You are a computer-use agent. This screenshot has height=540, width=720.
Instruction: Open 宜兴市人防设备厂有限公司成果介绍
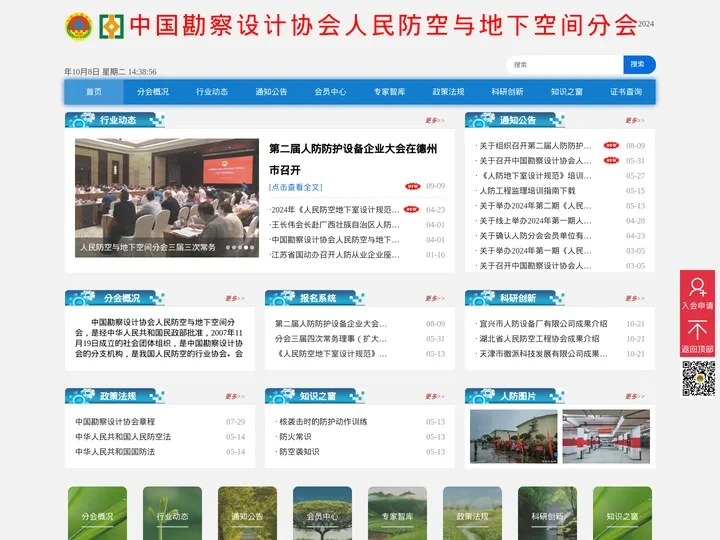point(543,324)
